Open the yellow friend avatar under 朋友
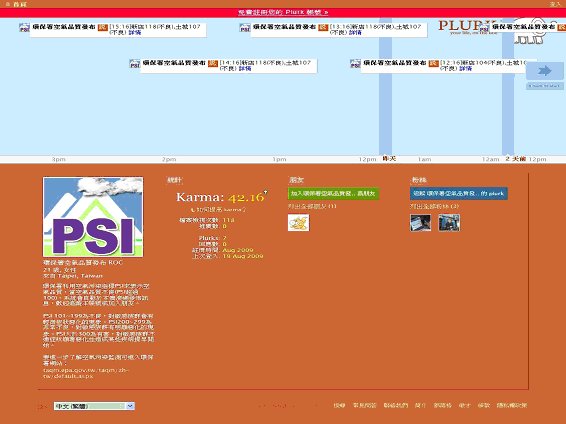The image size is (566, 424). (x=299, y=223)
